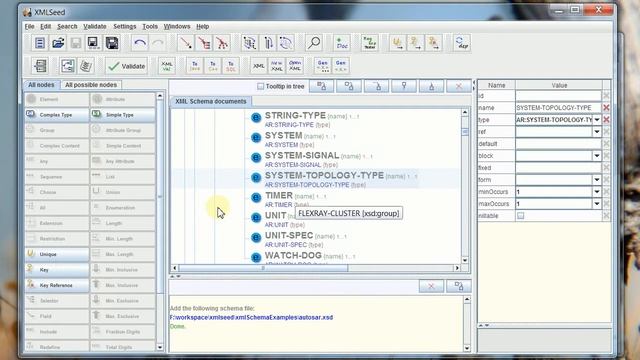Open the Windows menu

pos(177,27)
